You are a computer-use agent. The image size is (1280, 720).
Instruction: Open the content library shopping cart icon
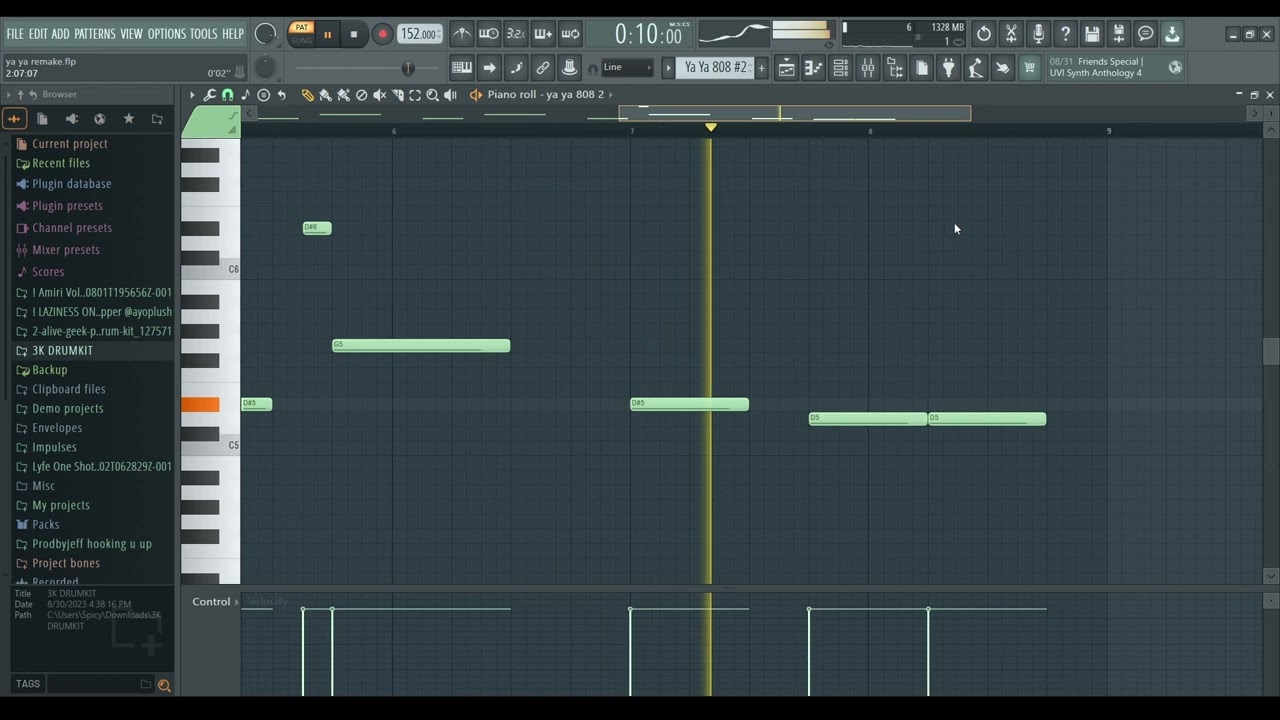(x=1029, y=68)
